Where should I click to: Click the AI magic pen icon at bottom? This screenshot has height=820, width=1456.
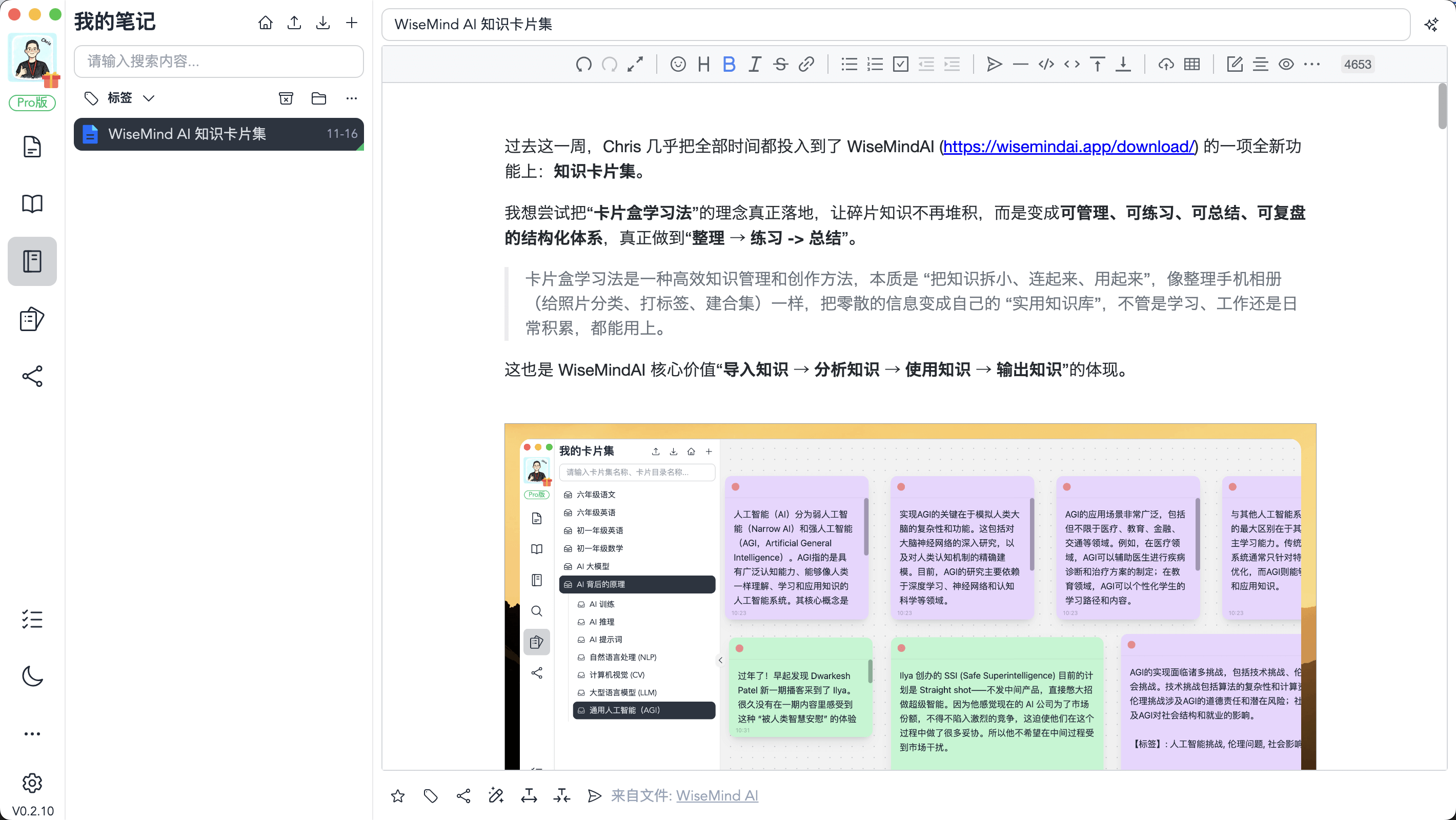click(496, 795)
